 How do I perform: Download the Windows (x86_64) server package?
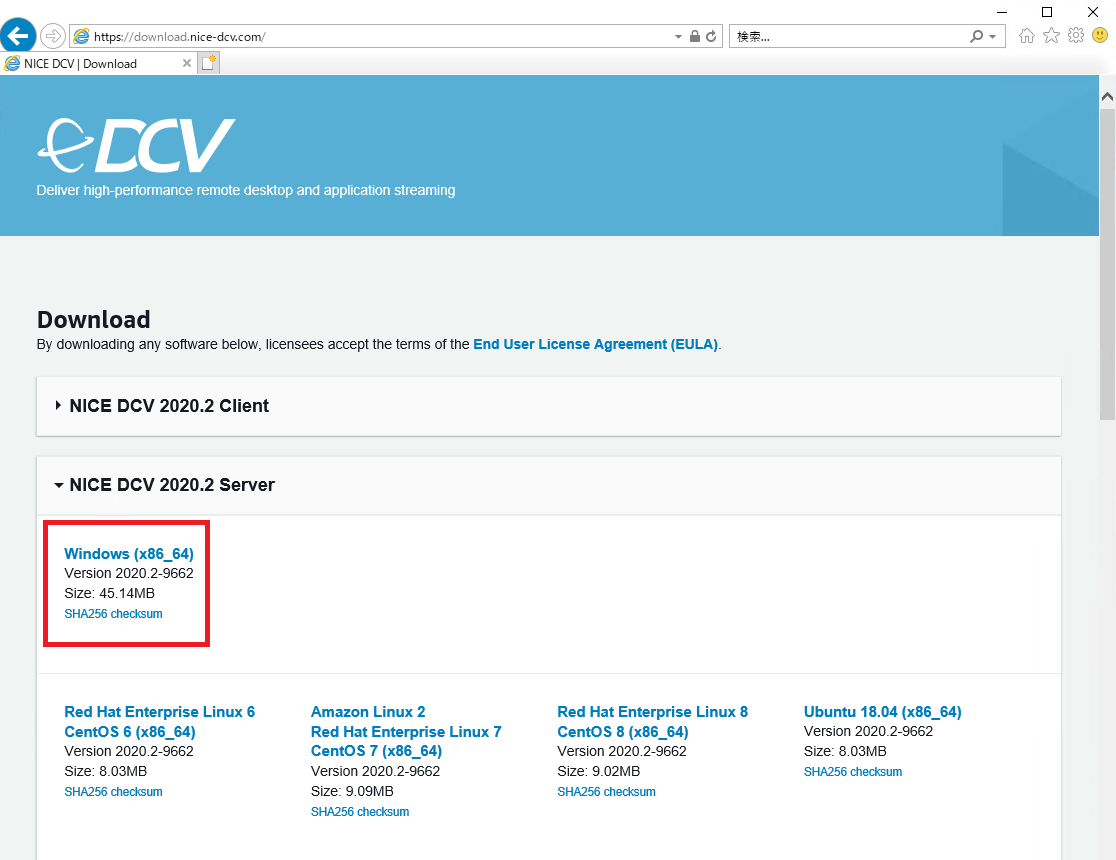click(129, 553)
